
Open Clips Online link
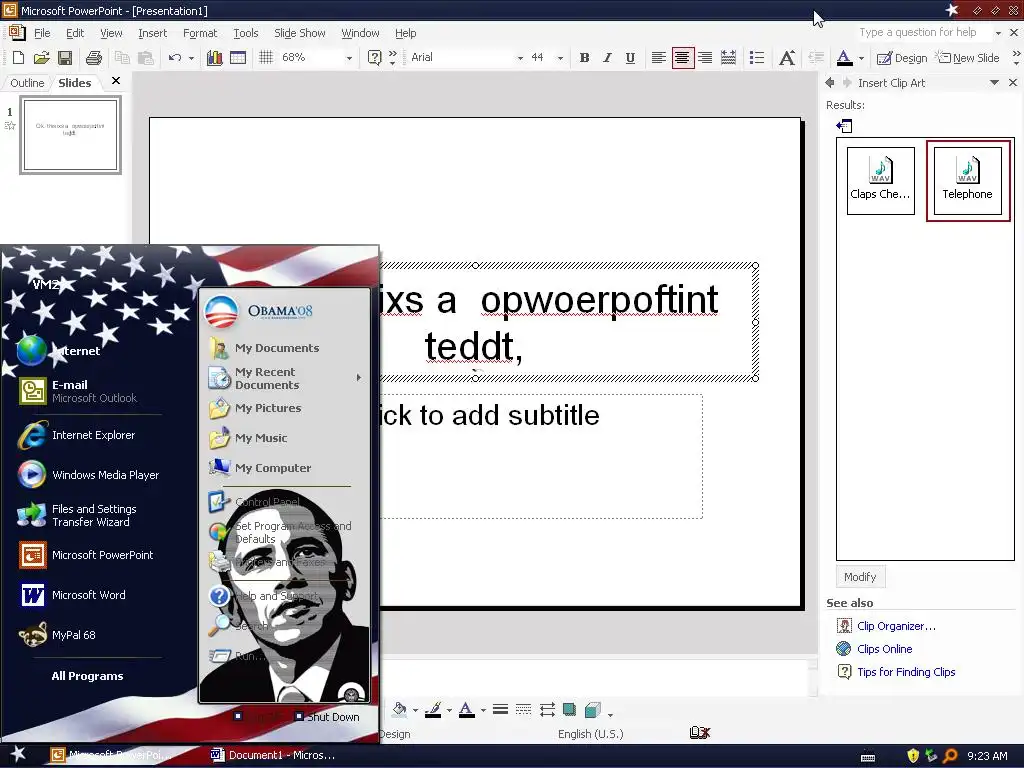point(884,649)
